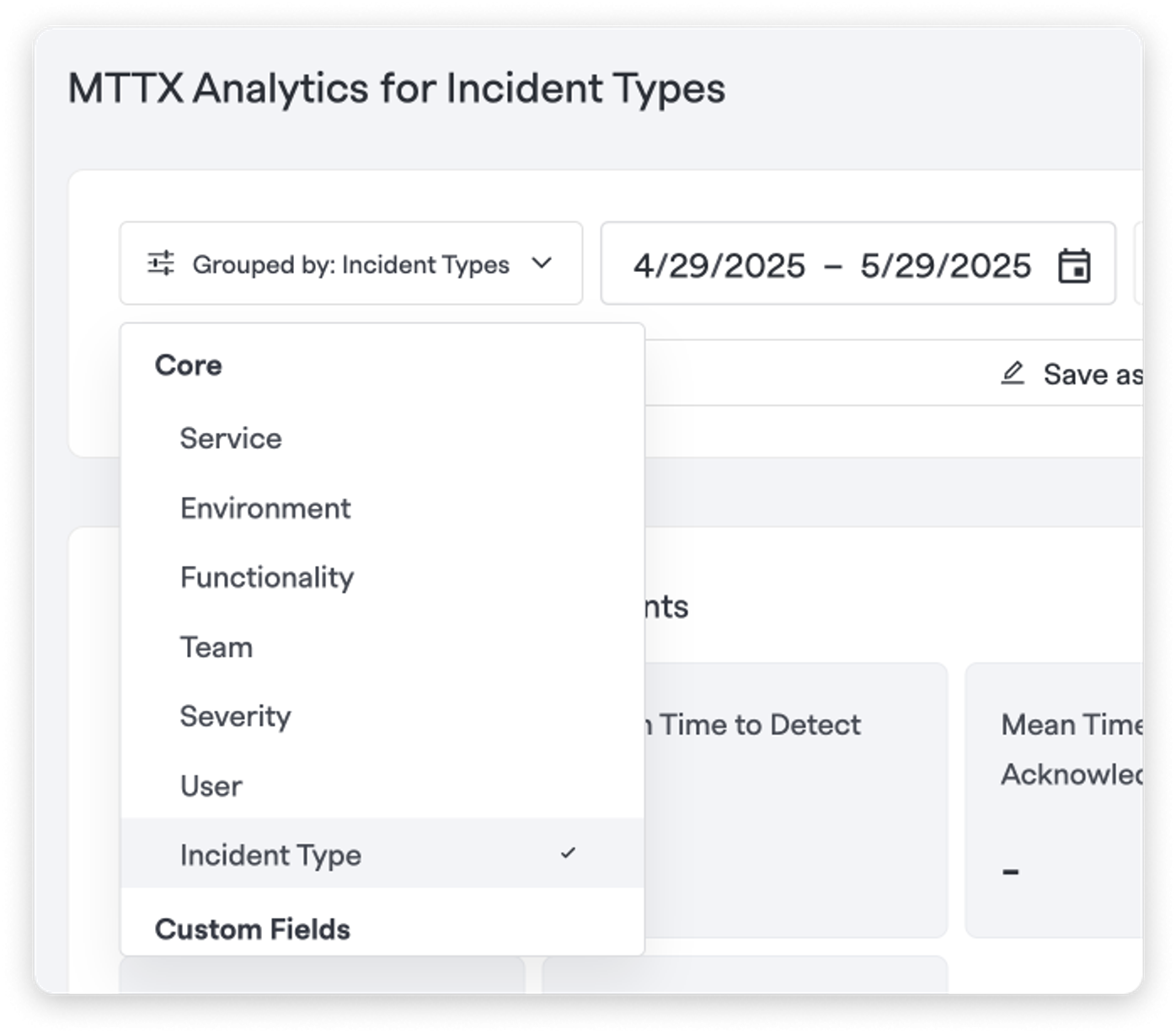Image resolution: width=1176 pixels, height=1034 pixels.
Task: Click the start date 4/29/2025
Action: coord(719,265)
